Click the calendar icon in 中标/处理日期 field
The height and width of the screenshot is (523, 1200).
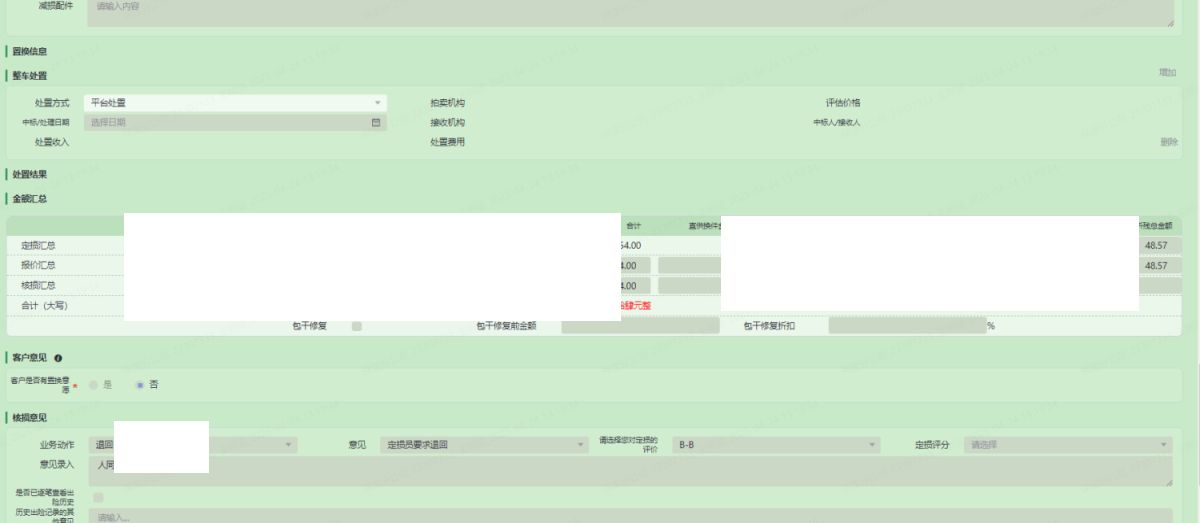(x=376, y=123)
